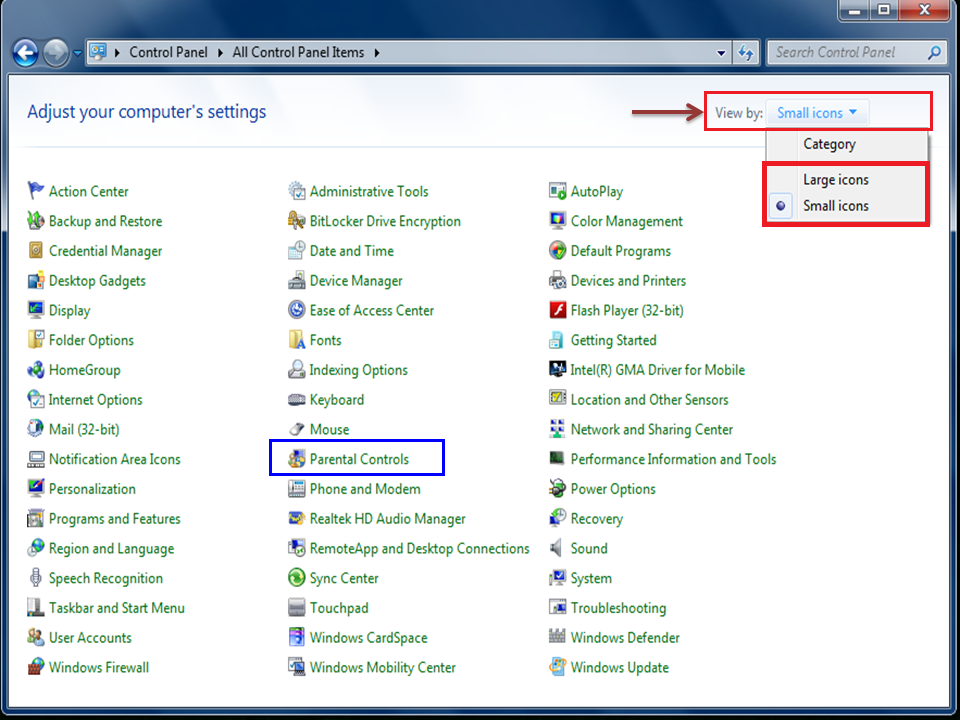Image resolution: width=960 pixels, height=720 pixels.
Task: Open Taskbar and Start Menu
Action: coord(116,608)
